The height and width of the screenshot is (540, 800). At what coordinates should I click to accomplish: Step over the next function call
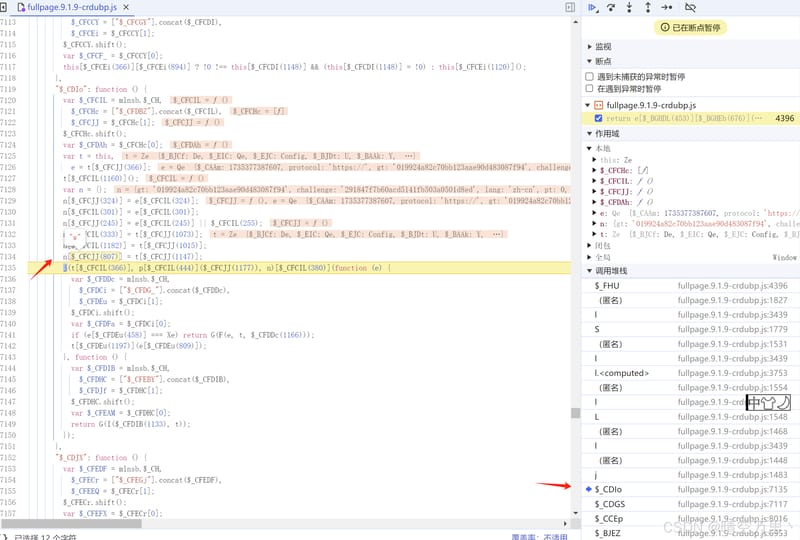coord(611,8)
